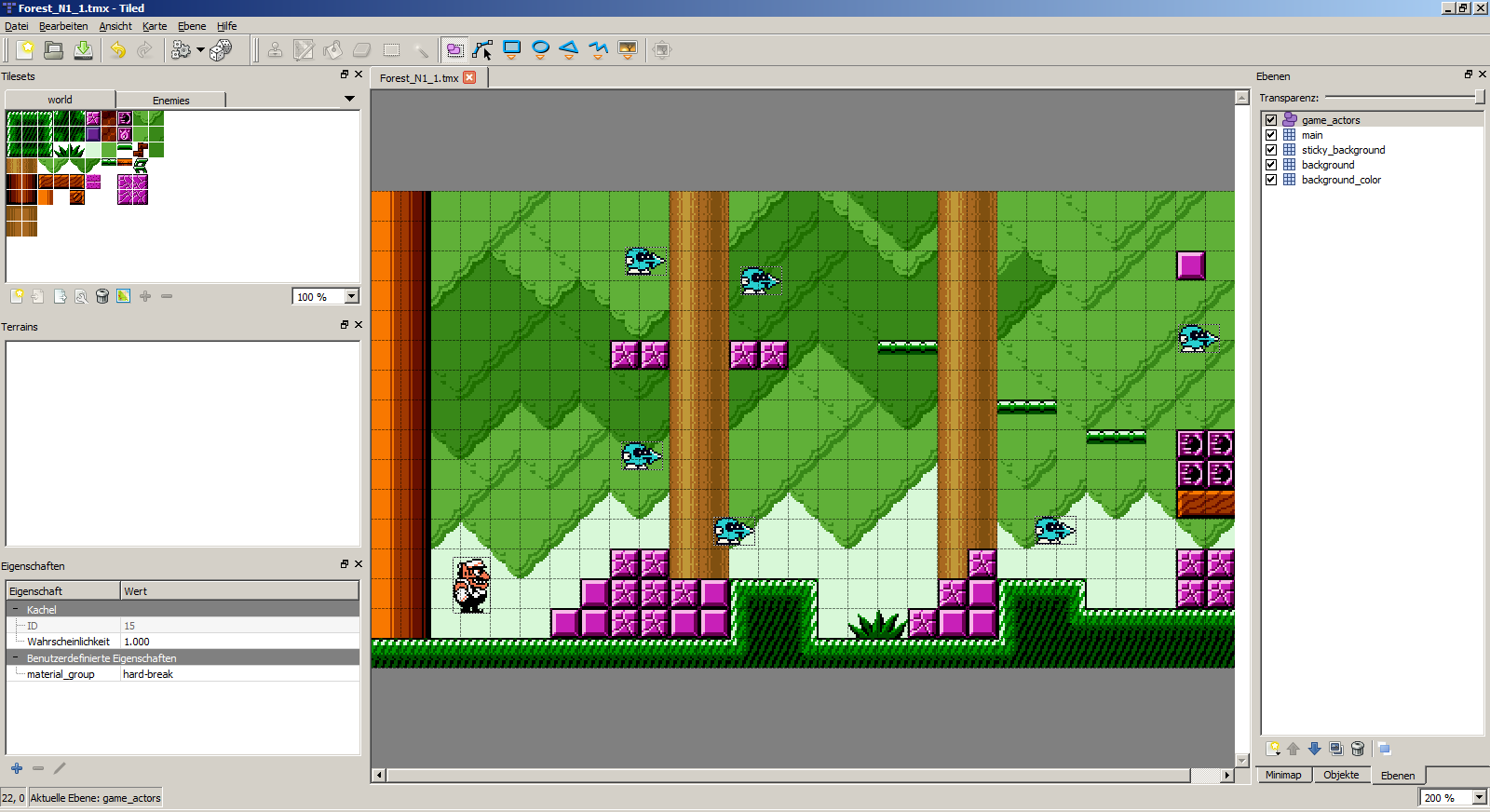The width and height of the screenshot is (1490, 812).
Task: Toggle visibility of game_actors layer
Action: 1271,120
